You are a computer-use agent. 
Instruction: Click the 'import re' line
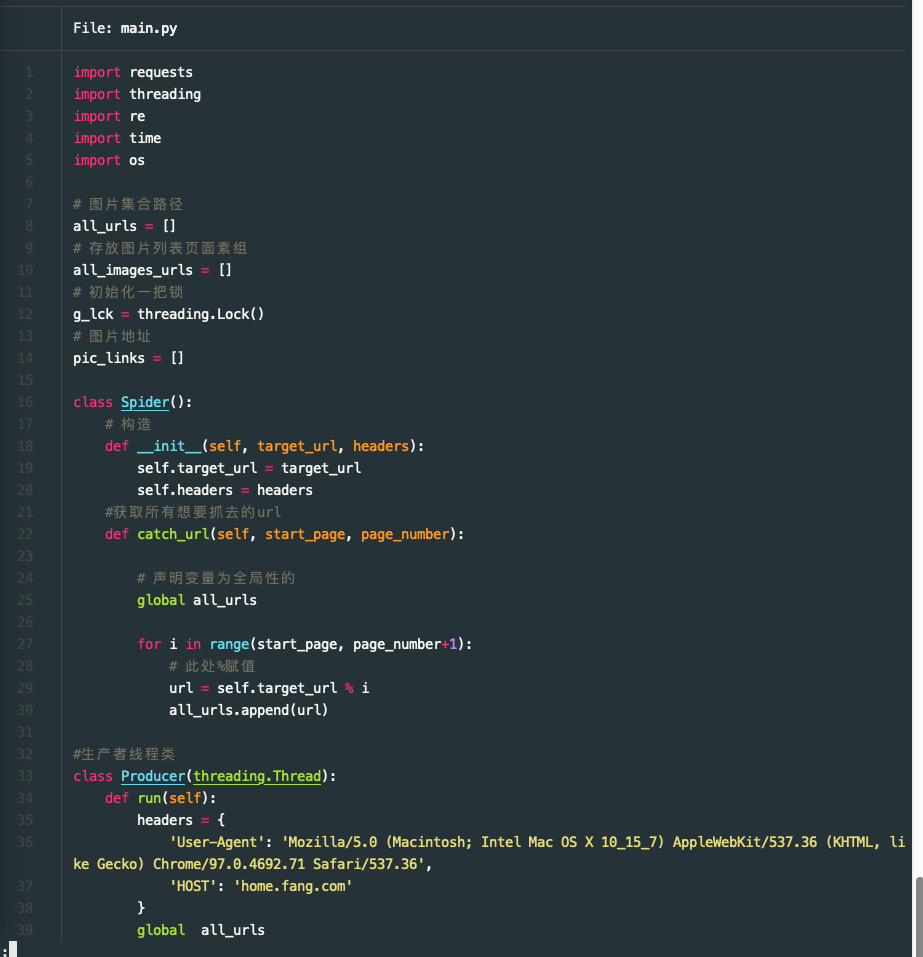coord(109,116)
